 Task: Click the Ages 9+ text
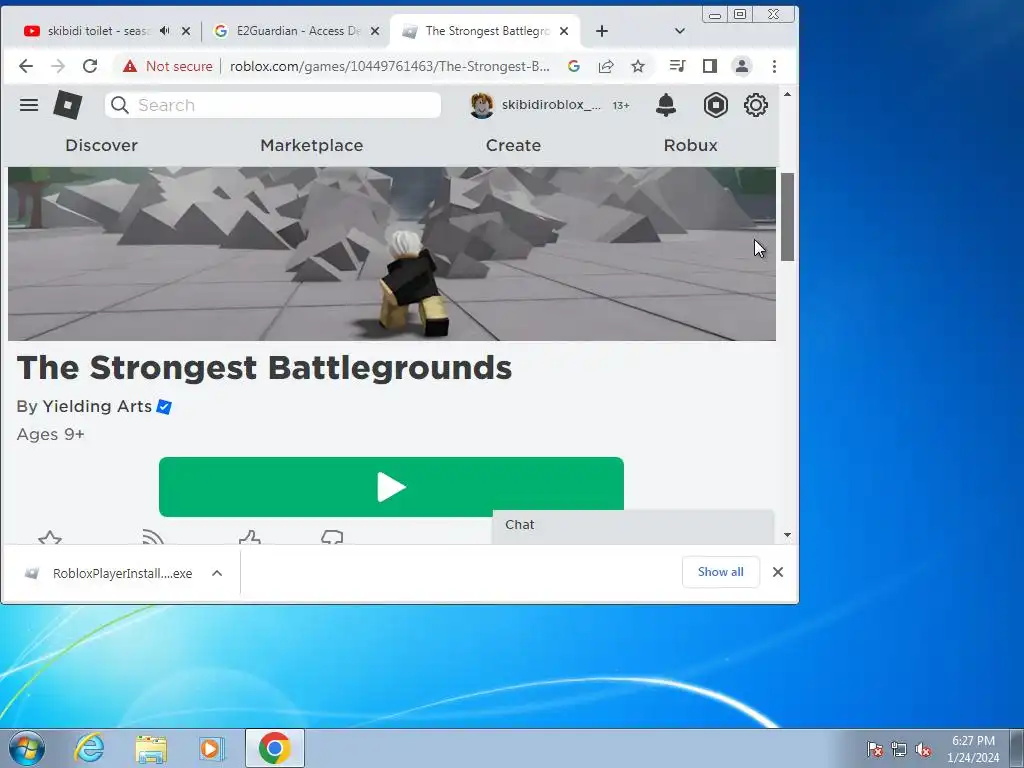[x=50, y=434]
